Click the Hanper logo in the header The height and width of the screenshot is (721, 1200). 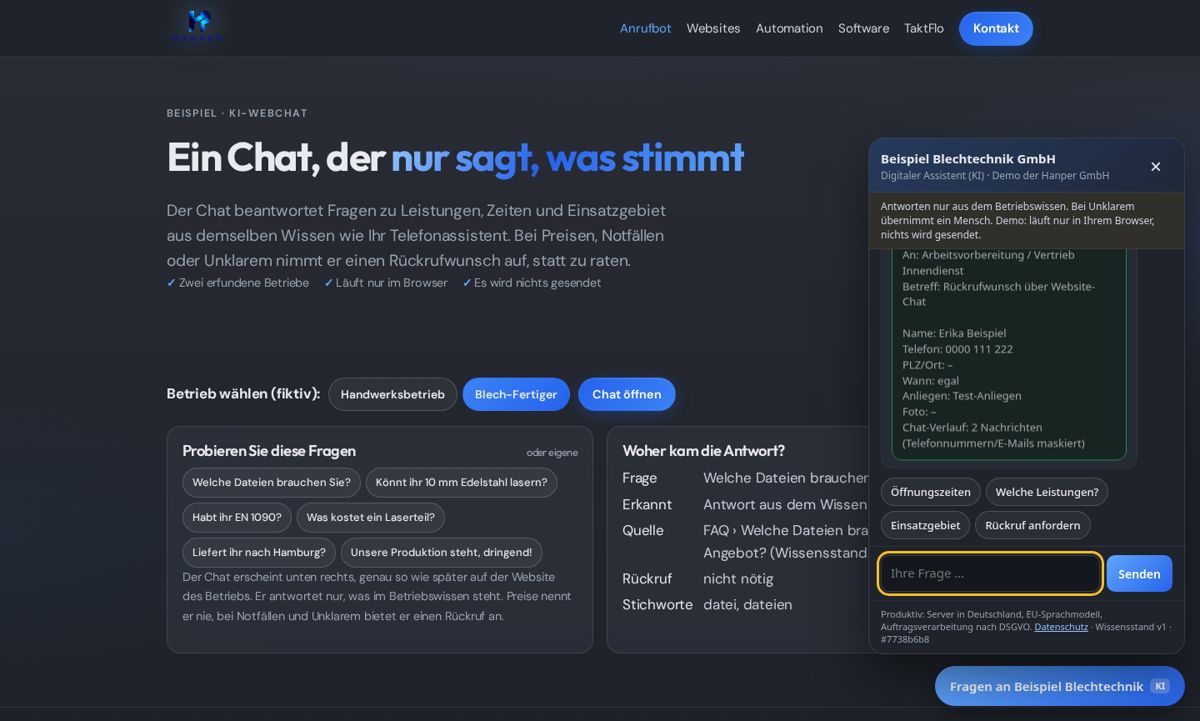point(199,27)
